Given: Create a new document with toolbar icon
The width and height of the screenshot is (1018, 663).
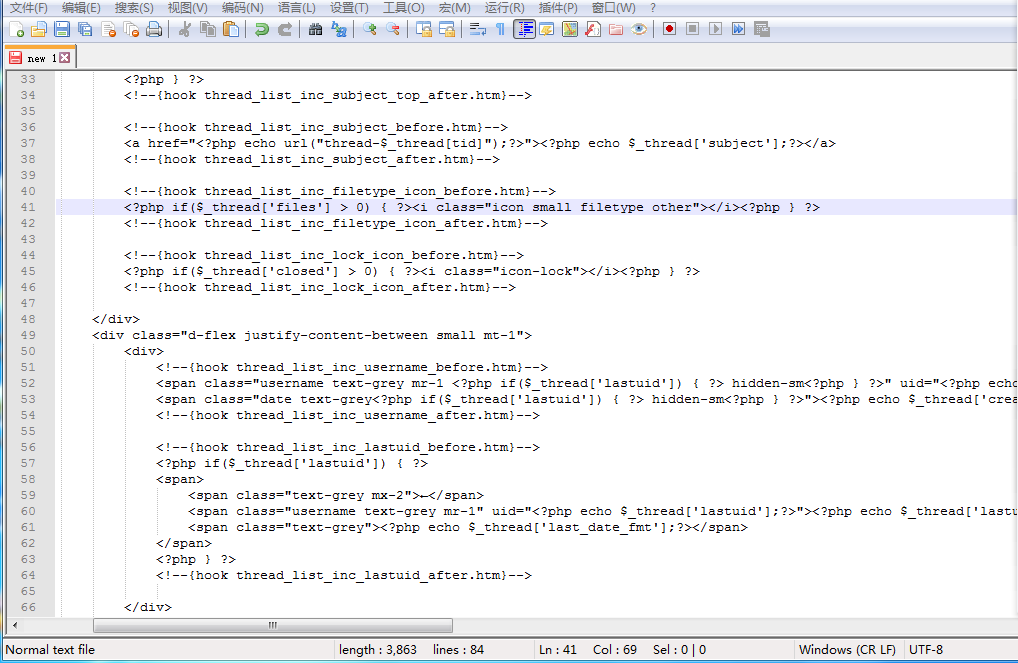Looking at the screenshot, I should (17, 29).
